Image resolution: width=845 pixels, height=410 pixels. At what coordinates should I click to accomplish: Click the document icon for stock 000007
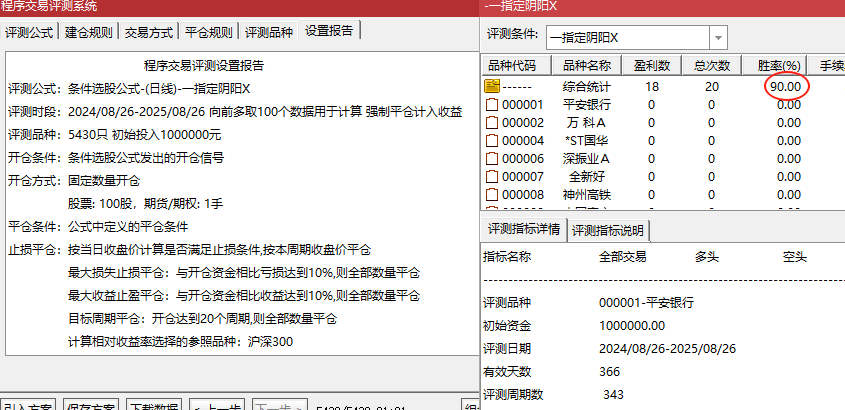coord(492,176)
